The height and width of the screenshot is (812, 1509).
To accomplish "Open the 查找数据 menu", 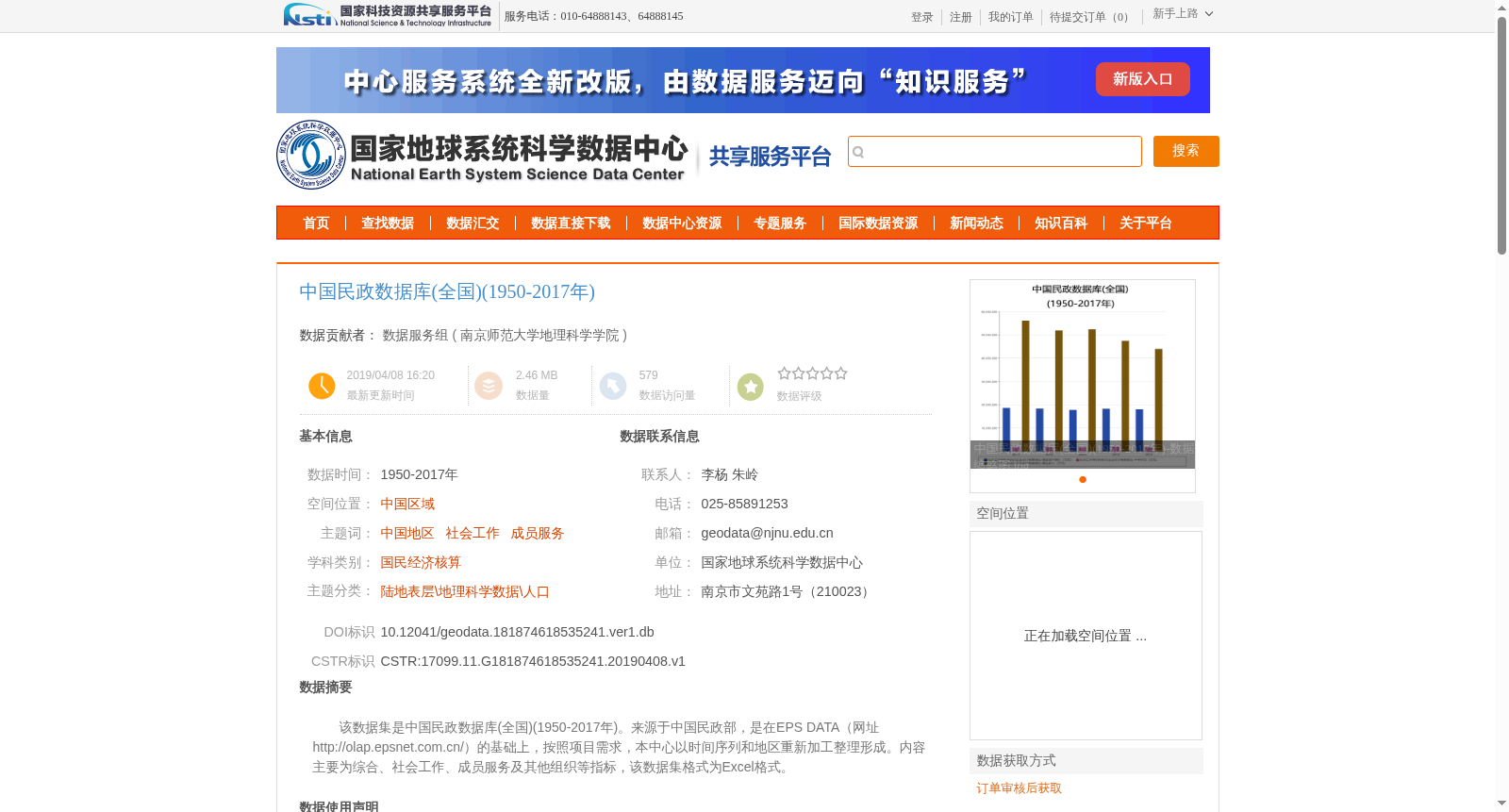I will click(x=388, y=224).
